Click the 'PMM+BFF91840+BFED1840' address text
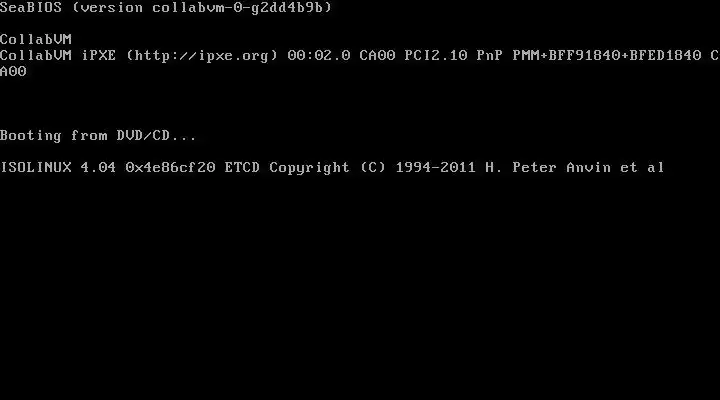The image size is (720, 400). pyautogui.click(x=607, y=56)
